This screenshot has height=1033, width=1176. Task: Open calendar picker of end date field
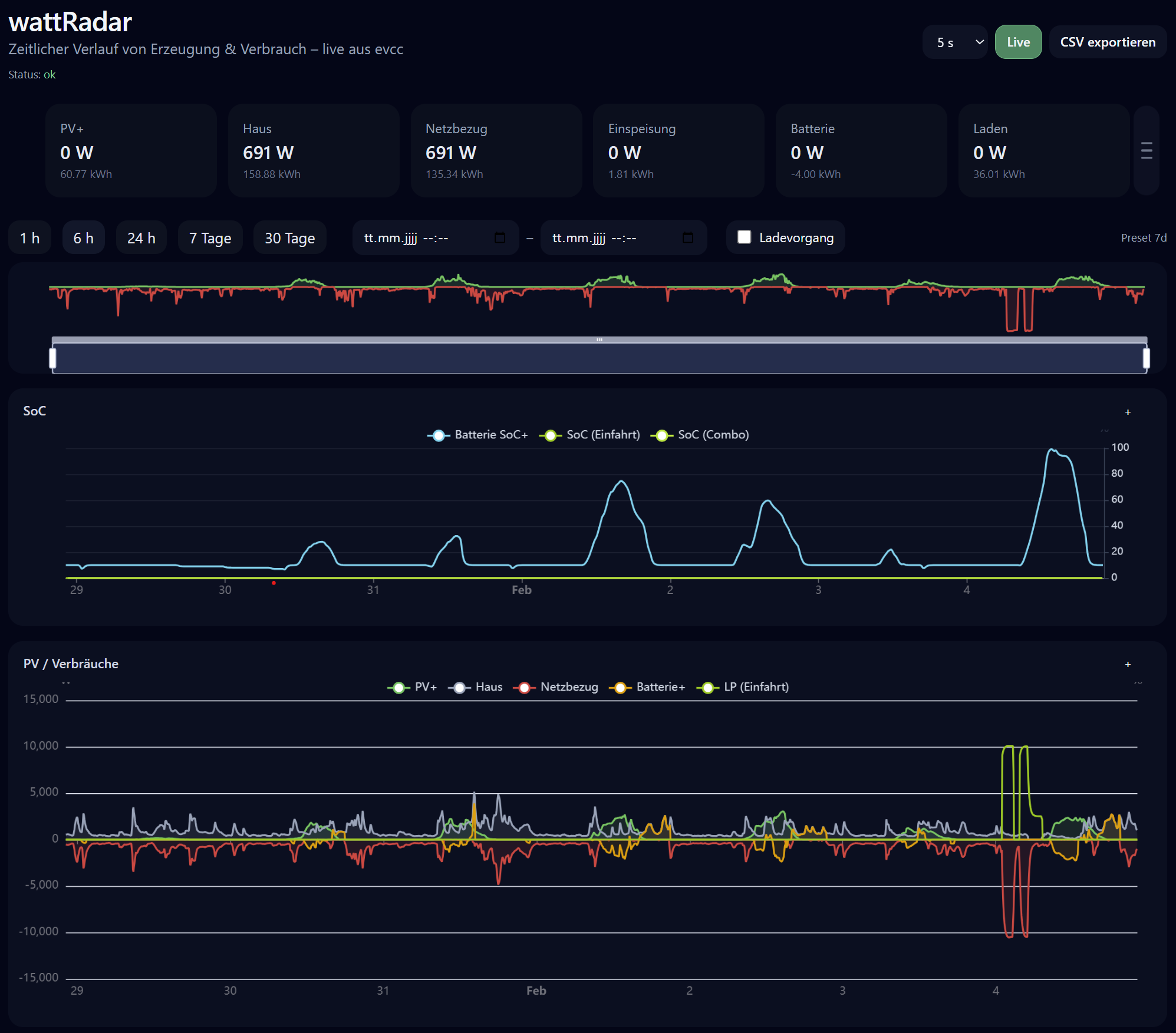click(687, 237)
